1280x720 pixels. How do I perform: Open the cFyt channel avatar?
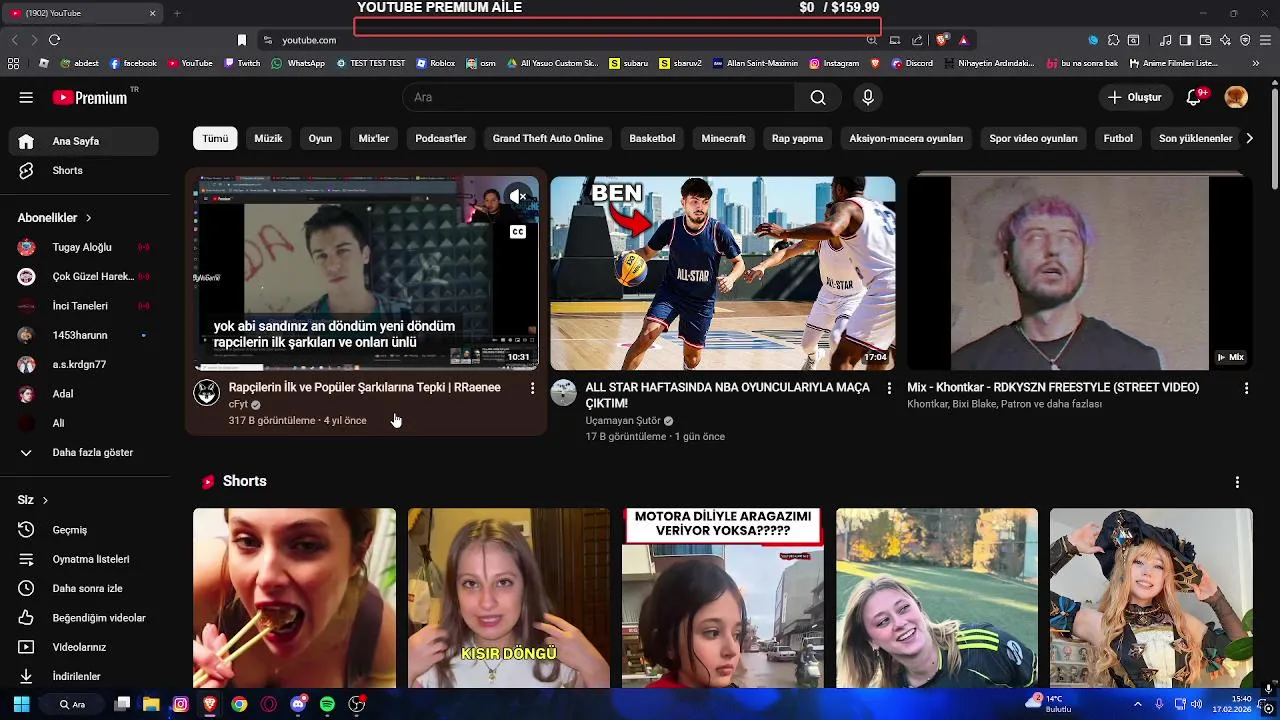pyautogui.click(x=207, y=392)
